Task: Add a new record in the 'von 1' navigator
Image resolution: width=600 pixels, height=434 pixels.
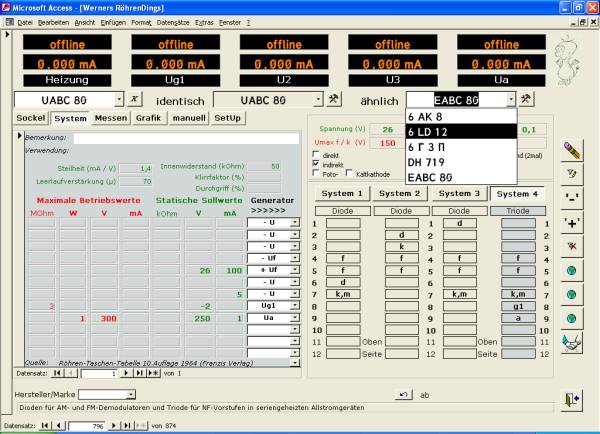Action: pos(153,373)
